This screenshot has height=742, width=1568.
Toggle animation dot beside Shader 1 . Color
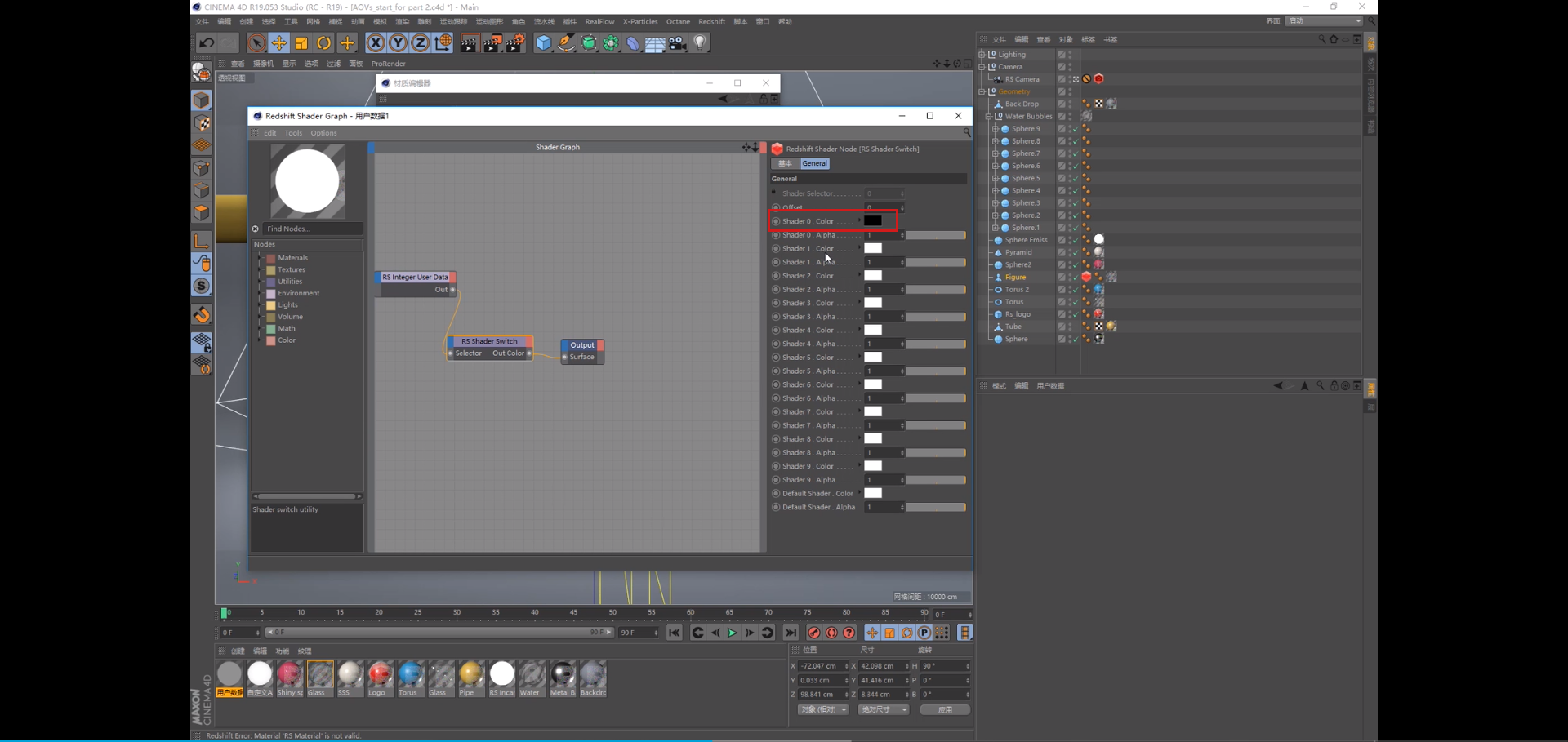(x=777, y=248)
